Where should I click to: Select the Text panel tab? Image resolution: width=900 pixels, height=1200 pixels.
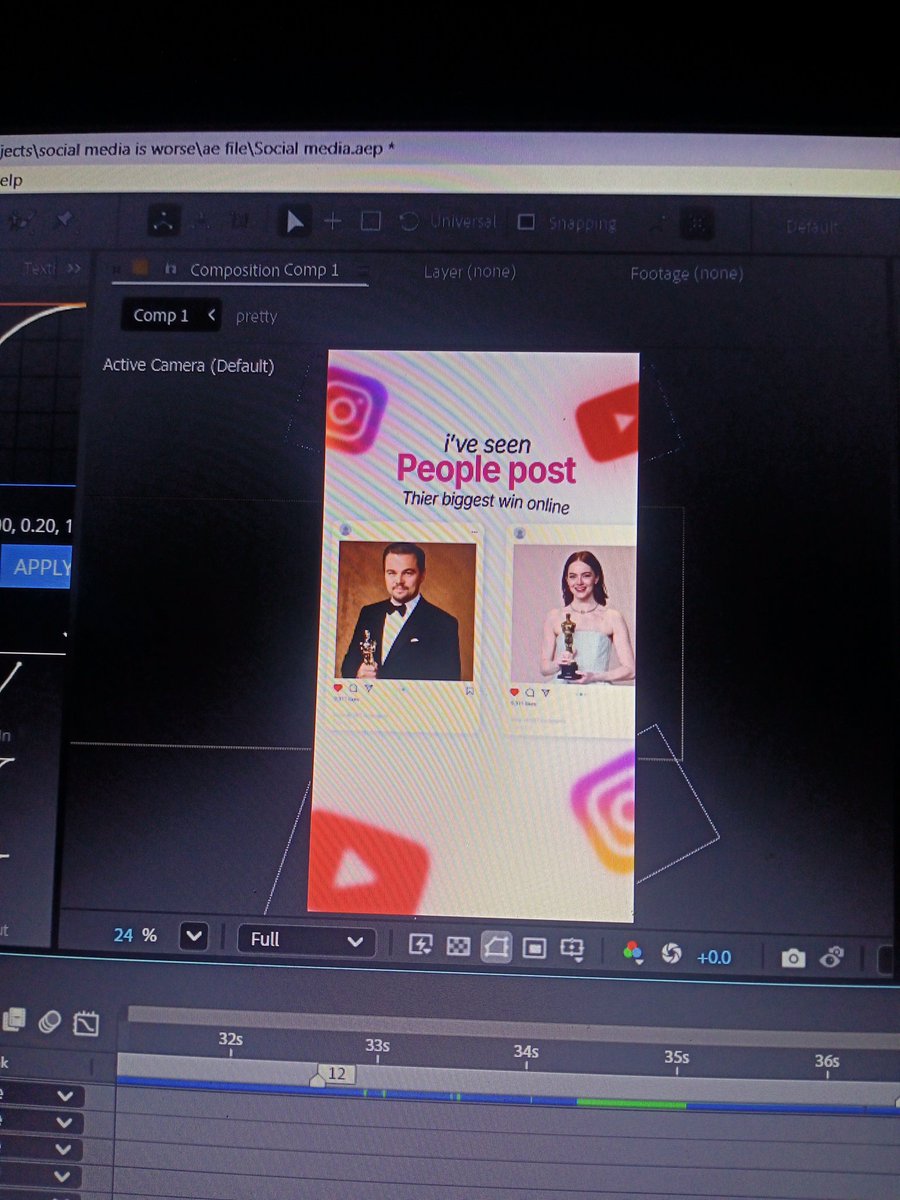click(x=38, y=268)
